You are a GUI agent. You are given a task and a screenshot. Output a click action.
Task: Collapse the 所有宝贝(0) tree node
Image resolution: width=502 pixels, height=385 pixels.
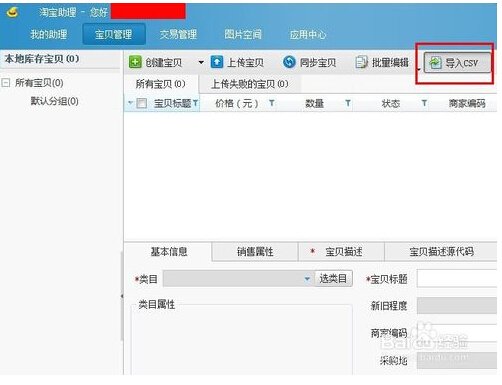6,82
